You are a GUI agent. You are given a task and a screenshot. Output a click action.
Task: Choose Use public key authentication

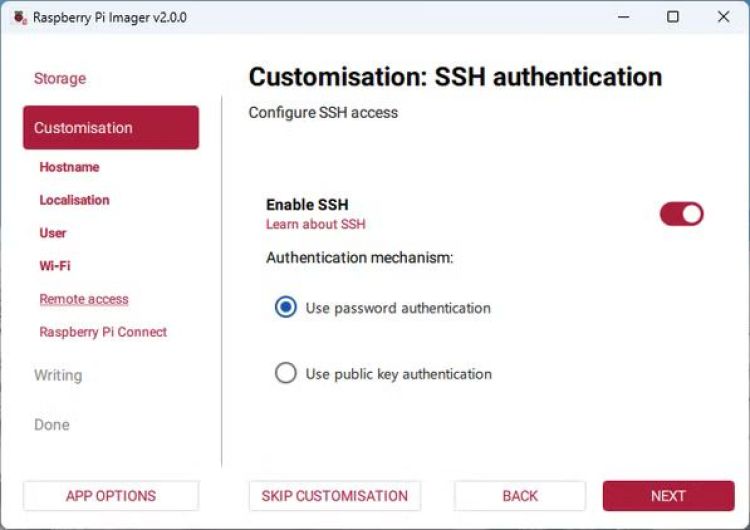point(286,374)
